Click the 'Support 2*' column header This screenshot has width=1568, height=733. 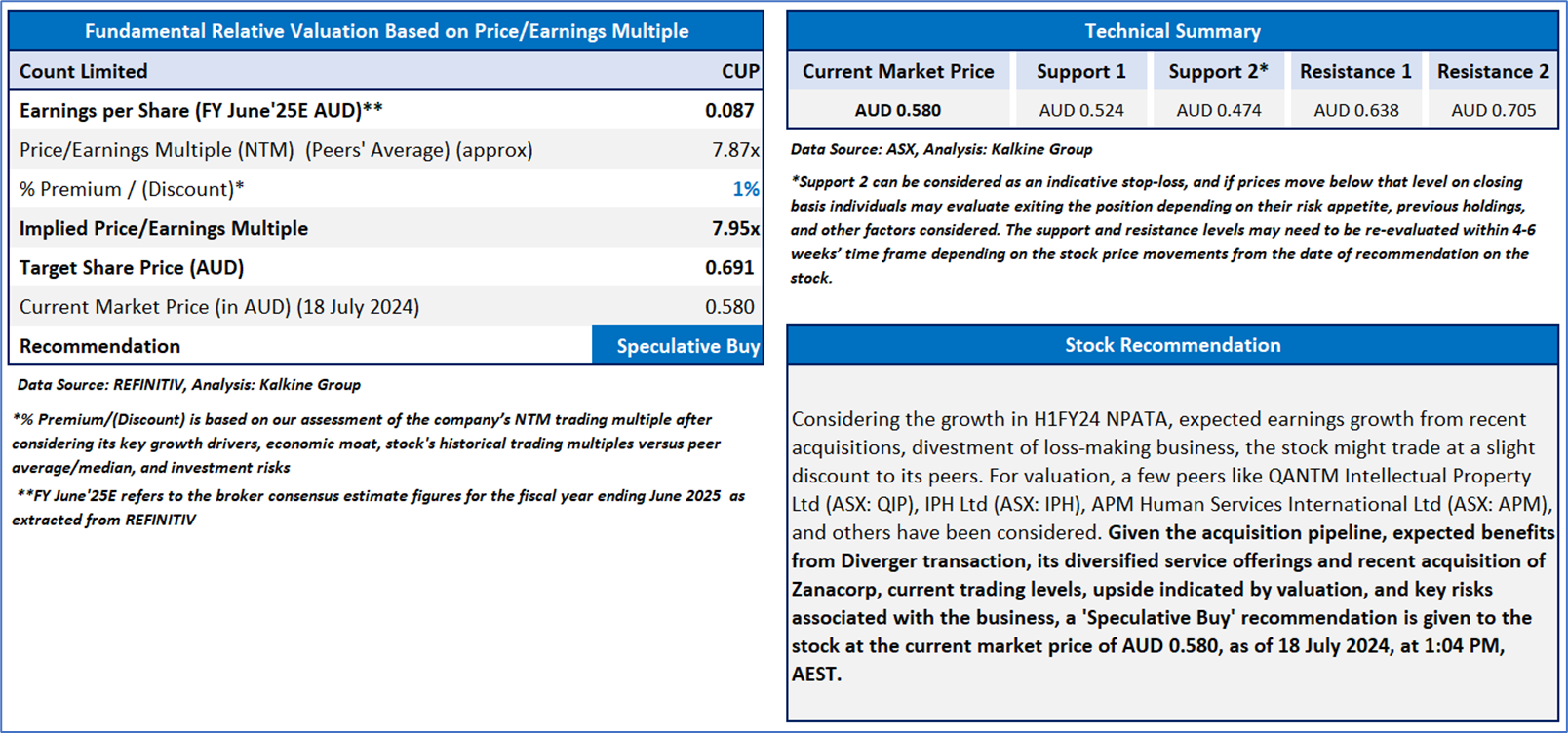(1218, 71)
